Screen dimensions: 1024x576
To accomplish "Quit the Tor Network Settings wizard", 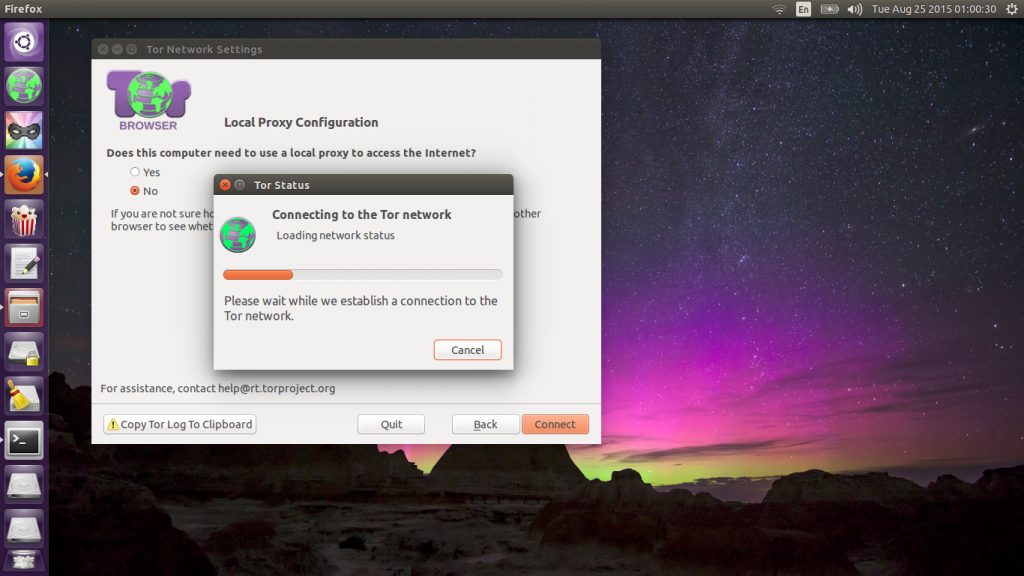I will (391, 424).
